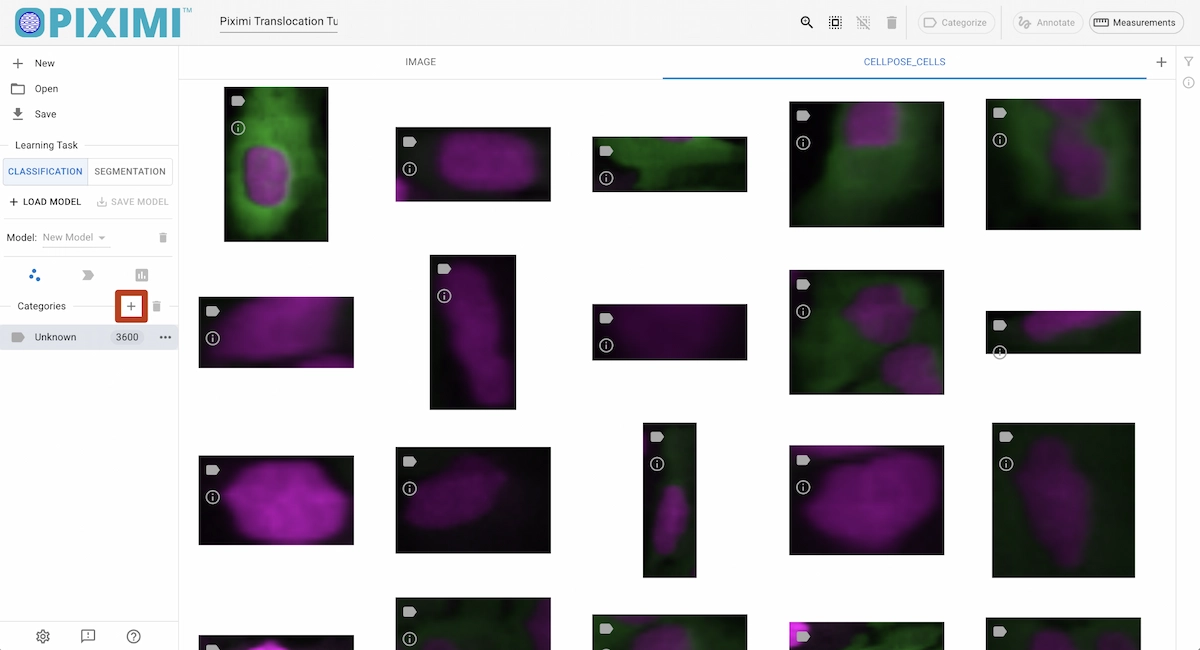Screen dimensions: 1200x650
Task: Click the greyed Save Model button
Action: 132,202
